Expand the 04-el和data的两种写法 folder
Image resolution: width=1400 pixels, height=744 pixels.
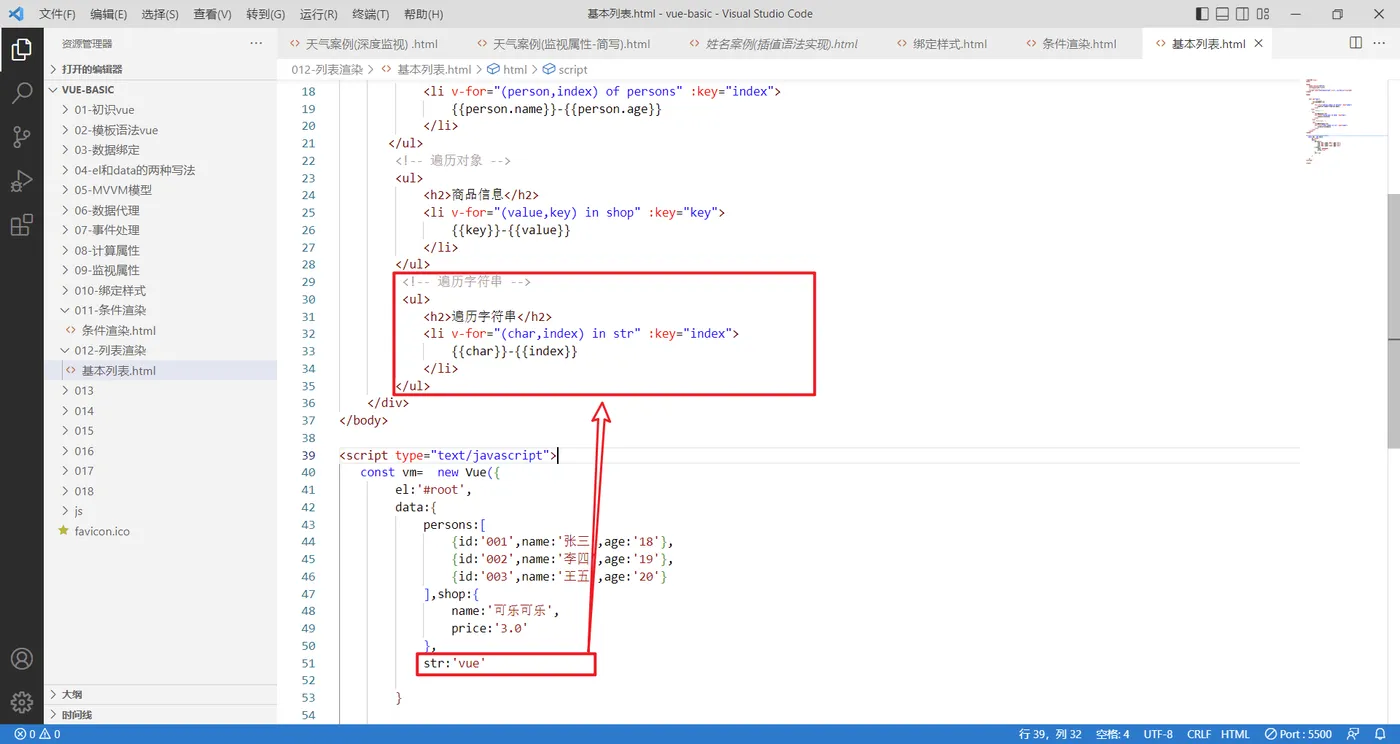[160, 170]
